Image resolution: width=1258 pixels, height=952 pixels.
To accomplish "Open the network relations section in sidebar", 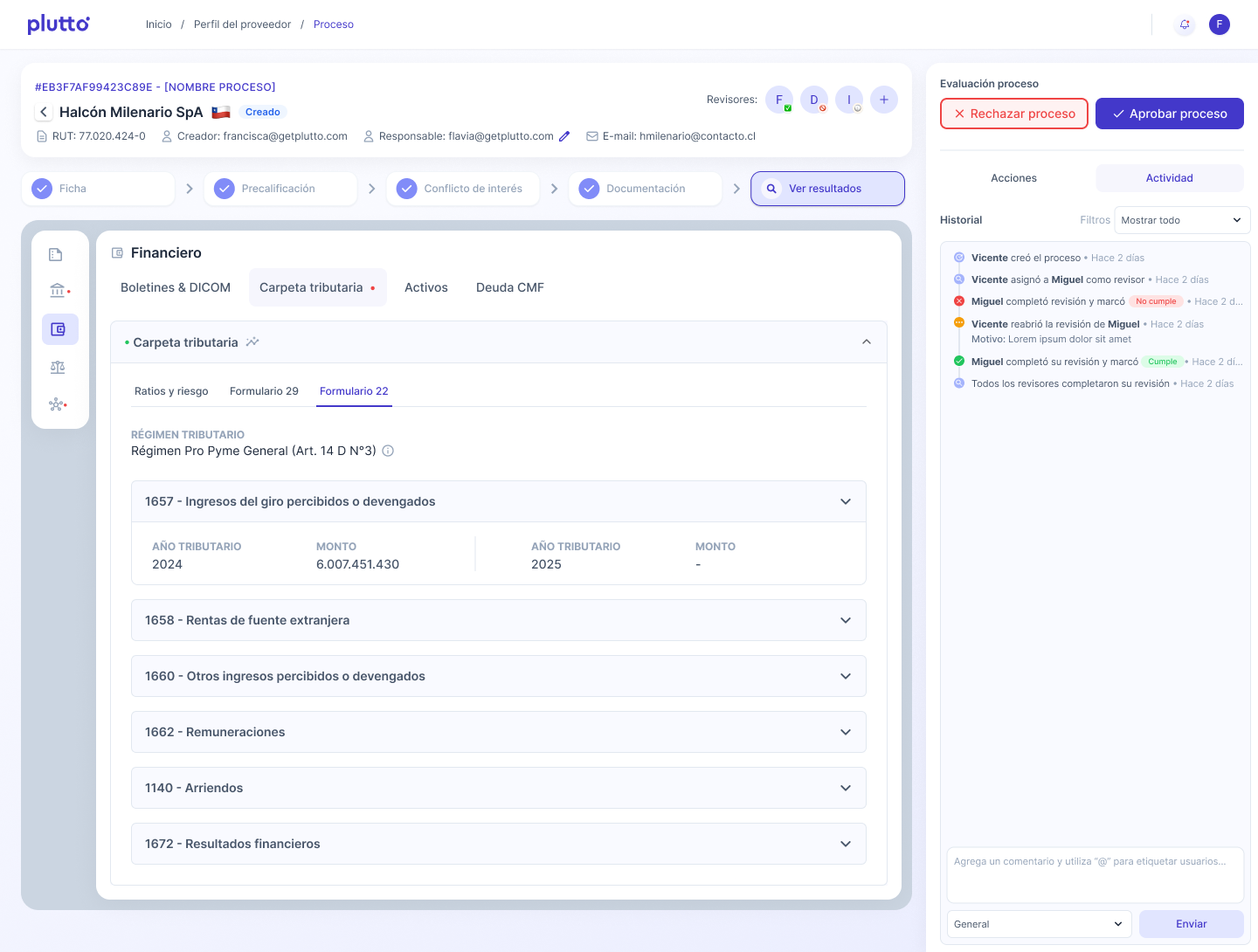I will tap(58, 404).
